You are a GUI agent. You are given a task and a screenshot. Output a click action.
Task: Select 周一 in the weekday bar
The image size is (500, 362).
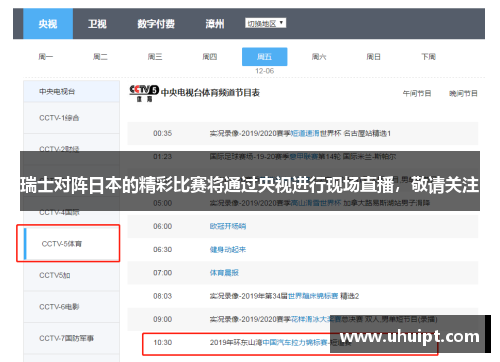tap(46, 57)
